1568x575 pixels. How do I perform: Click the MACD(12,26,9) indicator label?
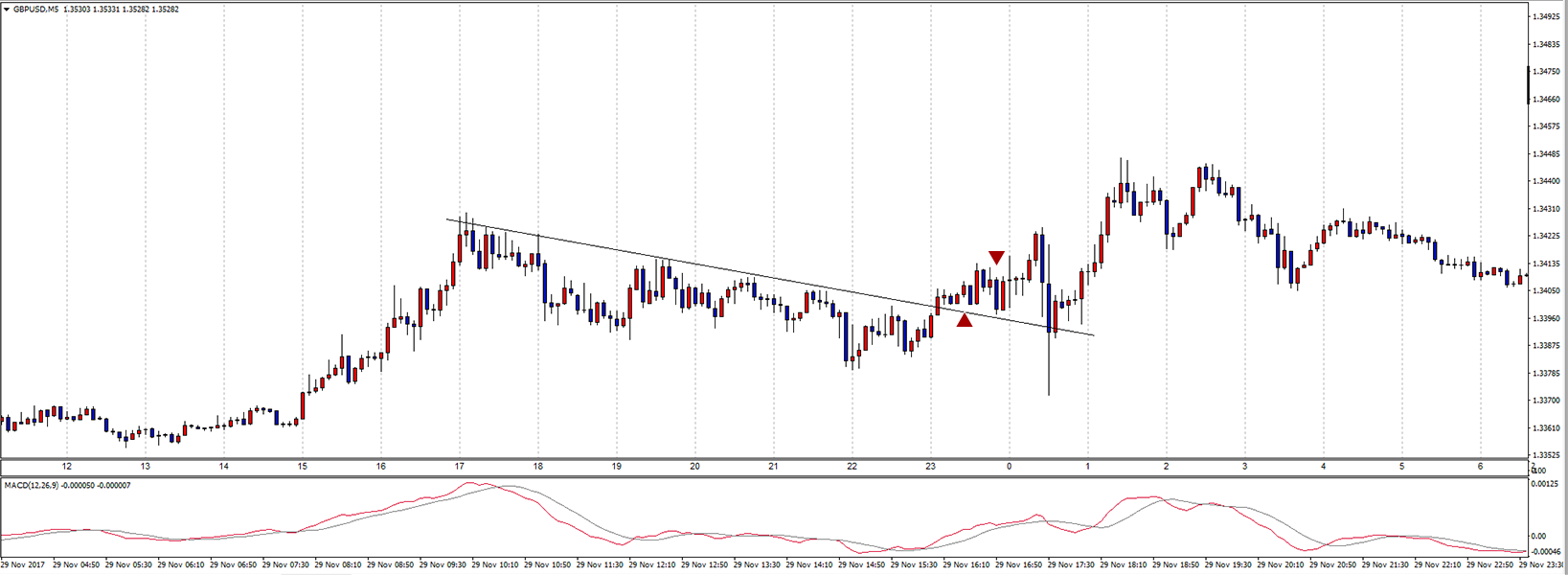pyautogui.click(x=34, y=485)
